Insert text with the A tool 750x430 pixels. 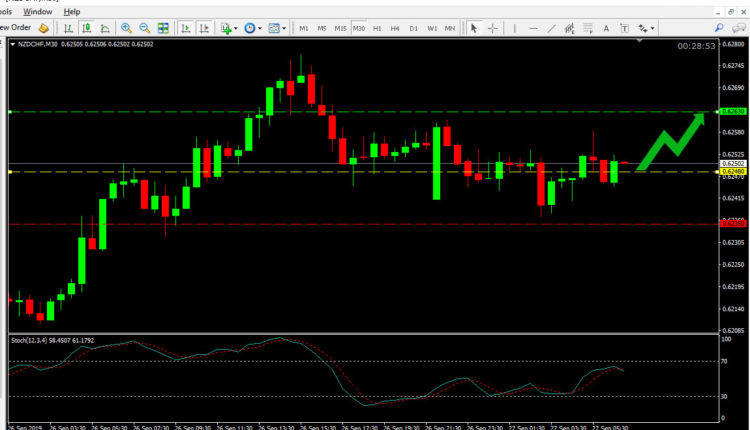coord(606,28)
